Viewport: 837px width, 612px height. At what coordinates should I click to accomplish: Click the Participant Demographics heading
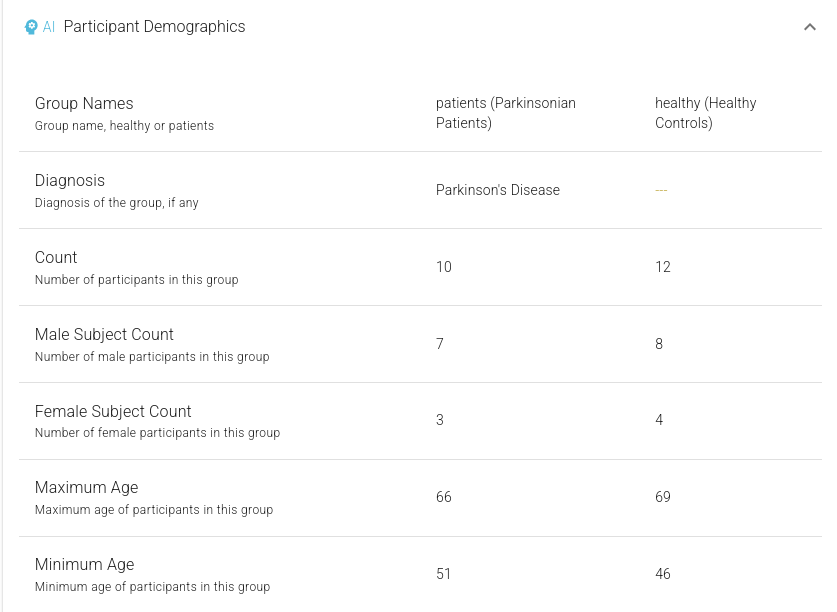(x=154, y=27)
